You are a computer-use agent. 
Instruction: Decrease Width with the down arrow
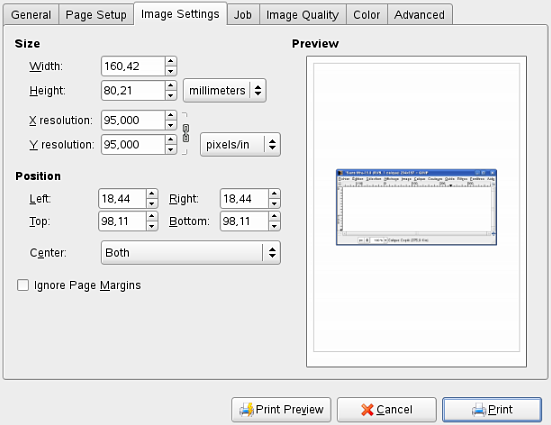click(171, 71)
